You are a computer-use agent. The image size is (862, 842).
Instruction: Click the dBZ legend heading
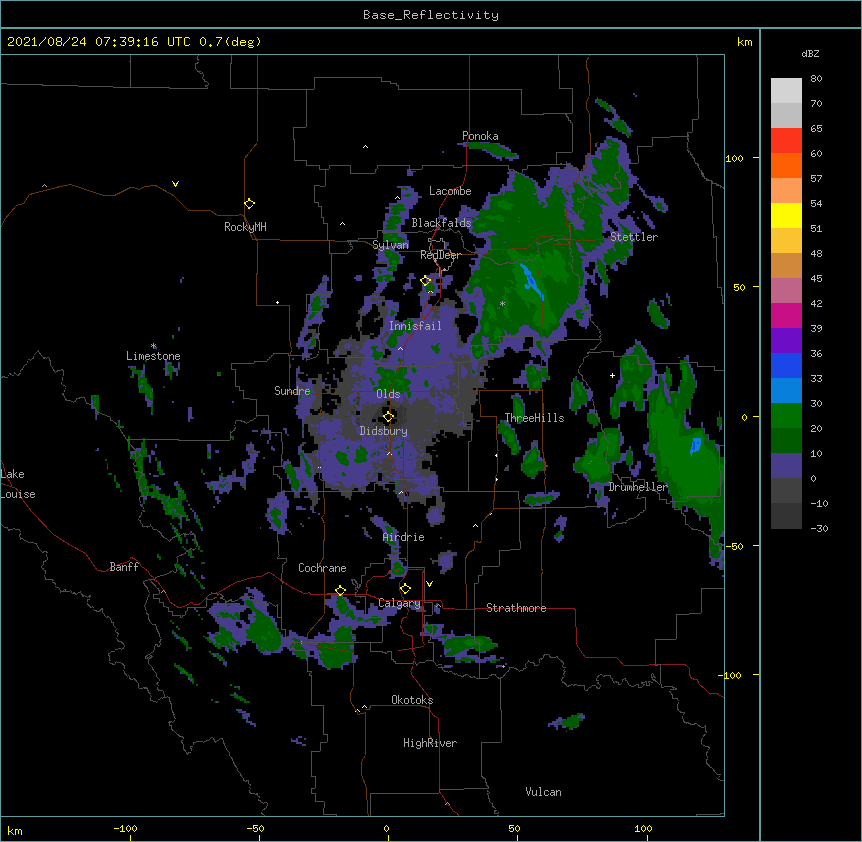(x=810, y=54)
